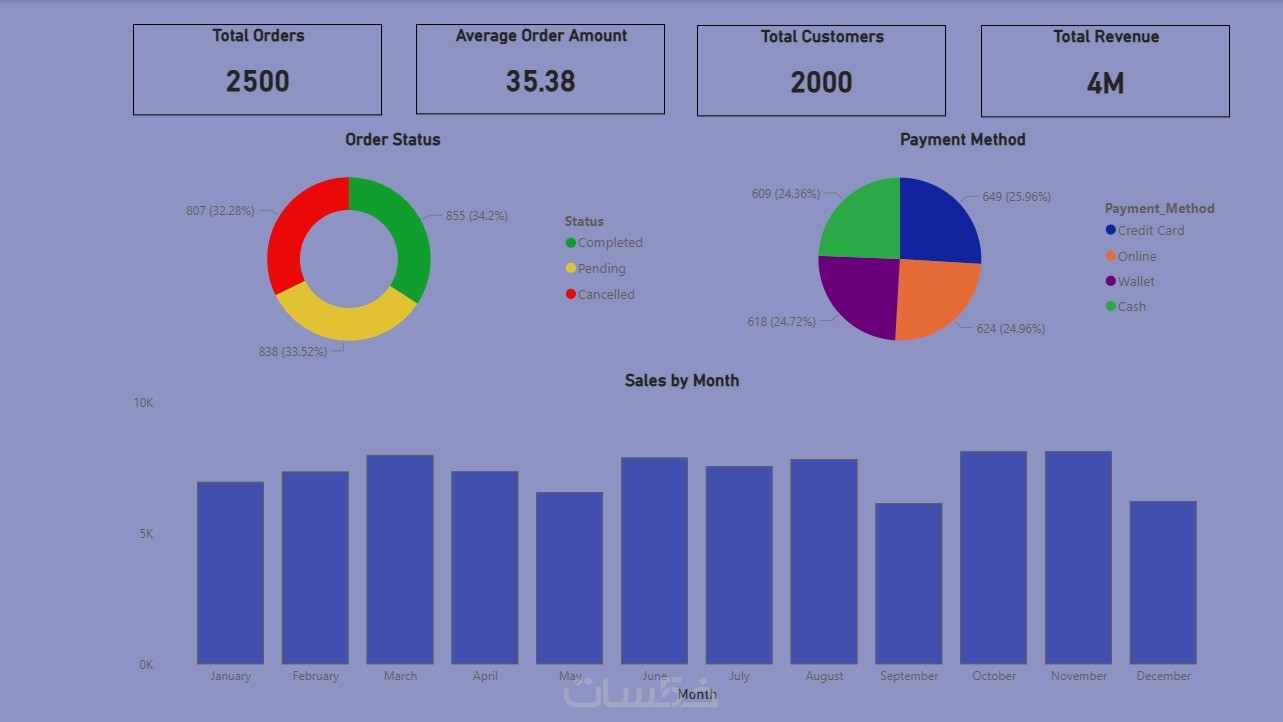Click the September x-axis label
This screenshot has height=722, width=1283.
909,676
